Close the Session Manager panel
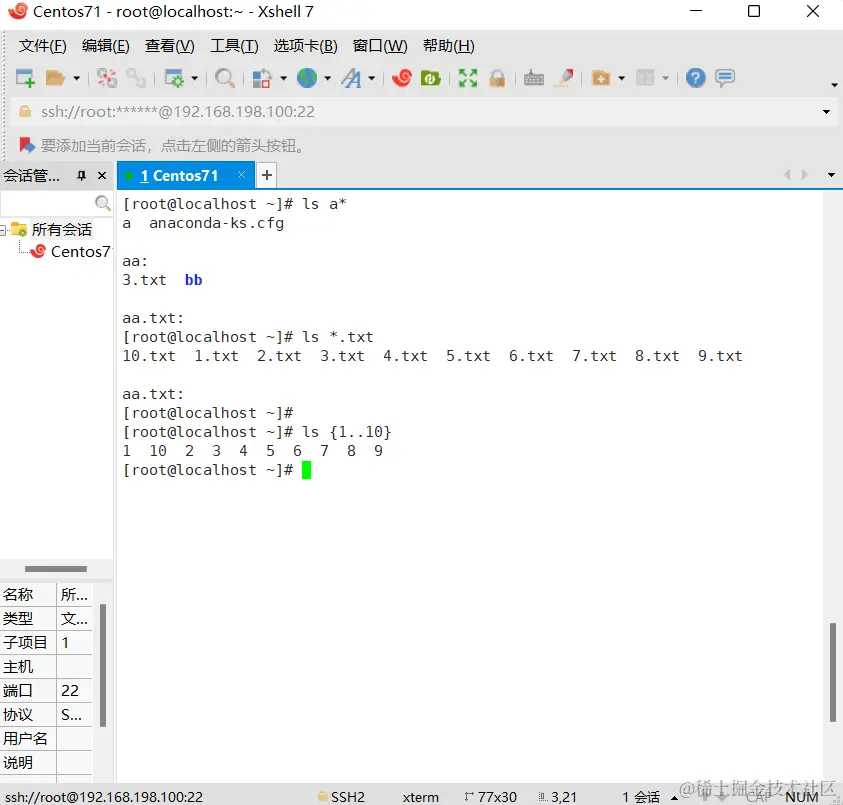This screenshot has width=843, height=805. pos(102,176)
